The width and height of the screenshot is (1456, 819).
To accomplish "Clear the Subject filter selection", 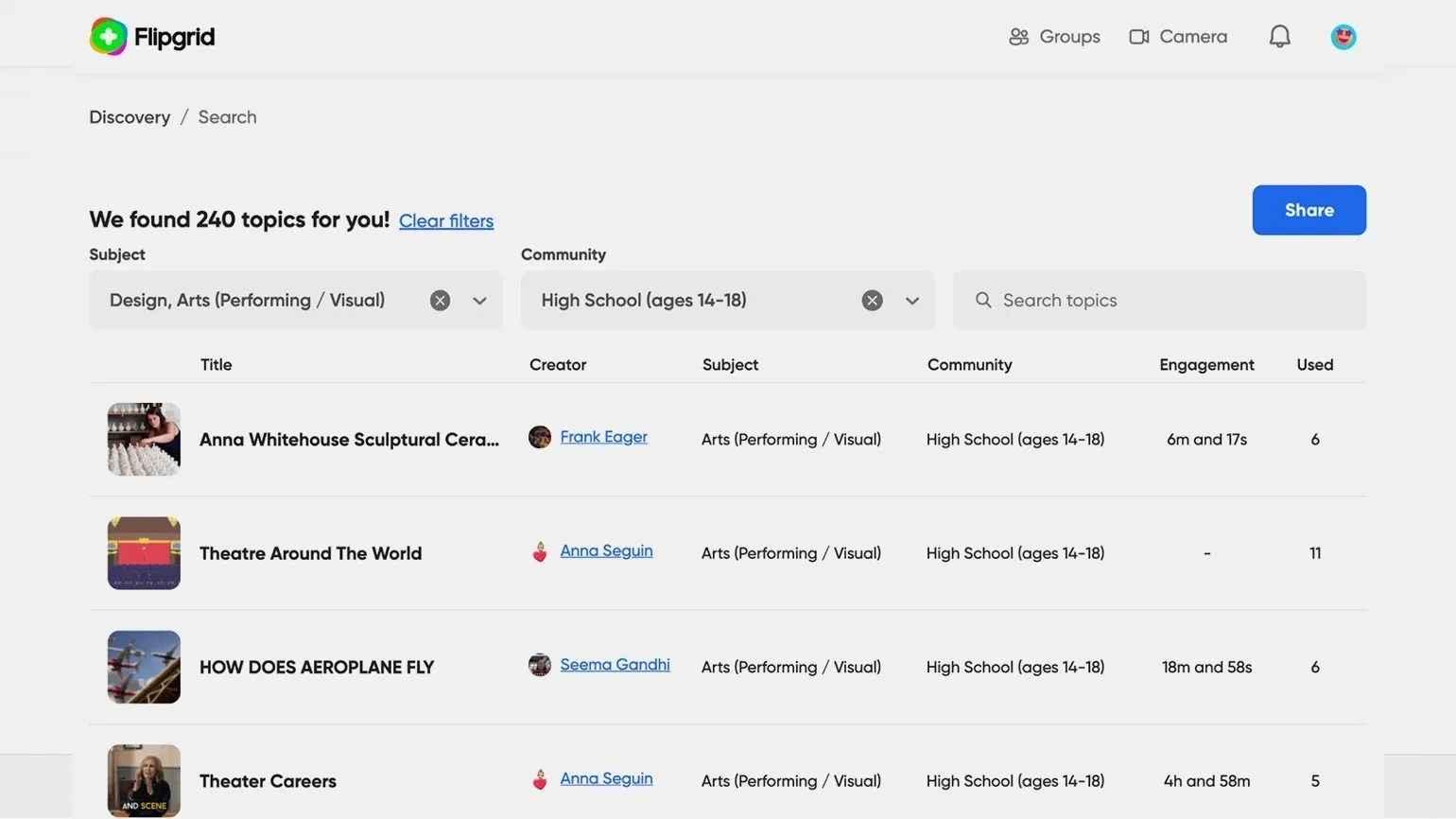I will (440, 301).
